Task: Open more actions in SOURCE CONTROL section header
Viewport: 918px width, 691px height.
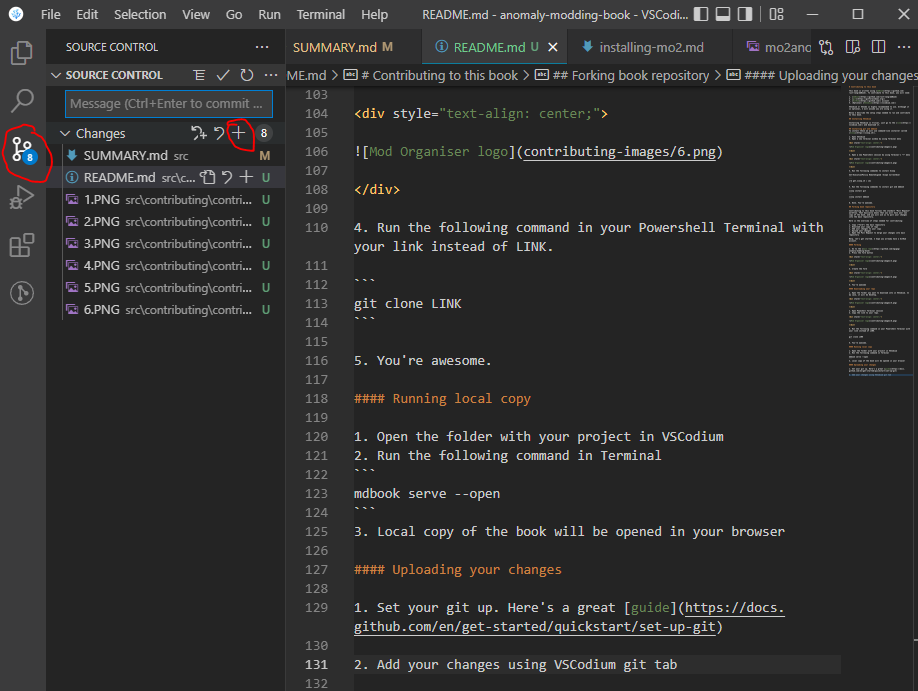Action: click(270, 75)
